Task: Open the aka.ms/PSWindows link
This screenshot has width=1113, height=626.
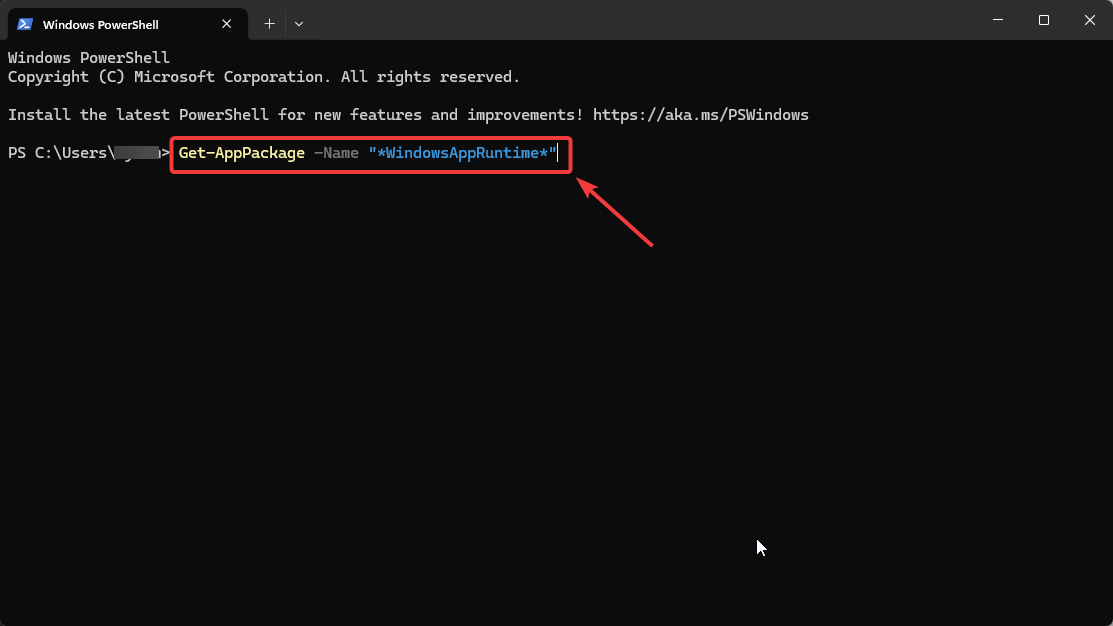Action: (x=703, y=114)
